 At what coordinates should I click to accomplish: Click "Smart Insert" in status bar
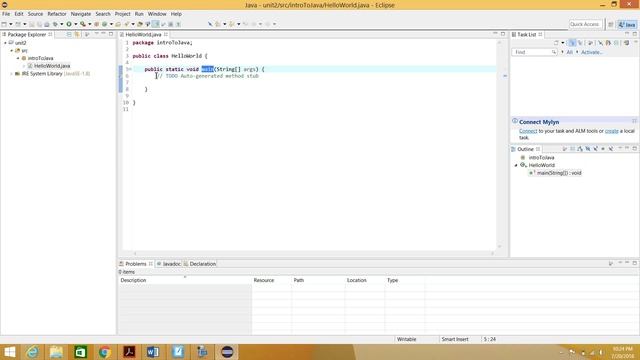point(455,339)
